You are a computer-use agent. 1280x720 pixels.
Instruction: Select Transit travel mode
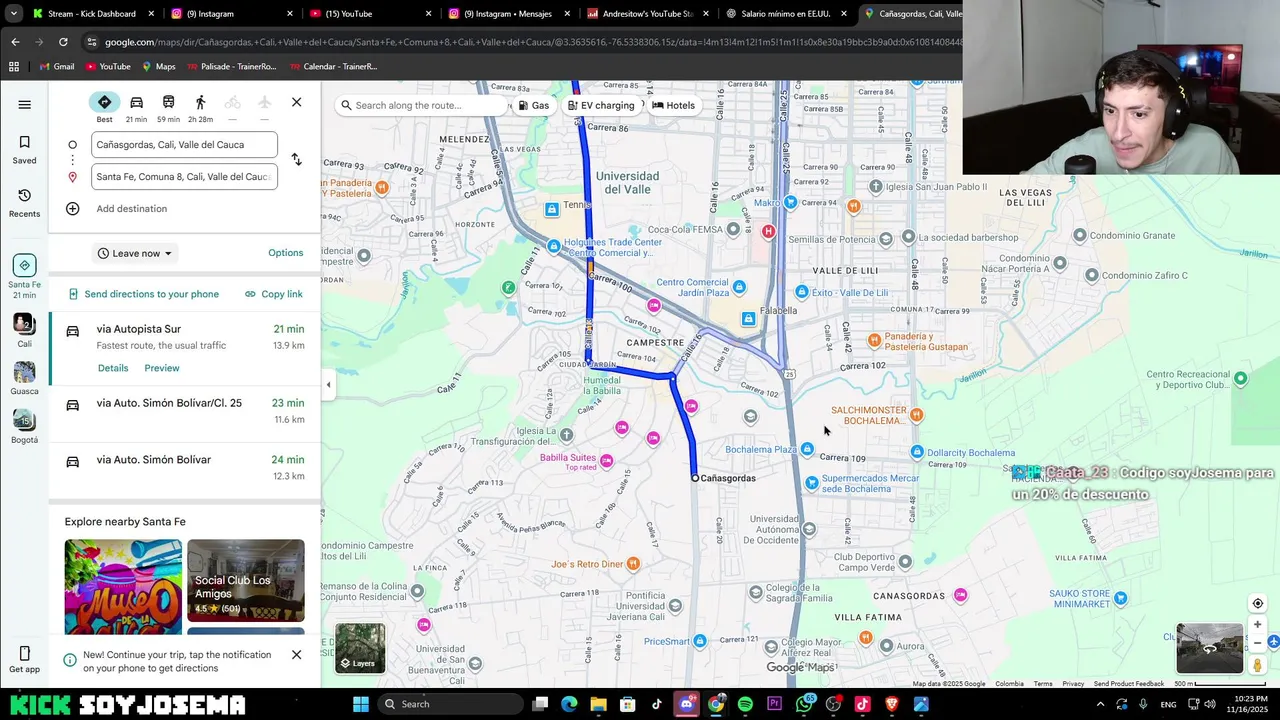tap(168, 108)
